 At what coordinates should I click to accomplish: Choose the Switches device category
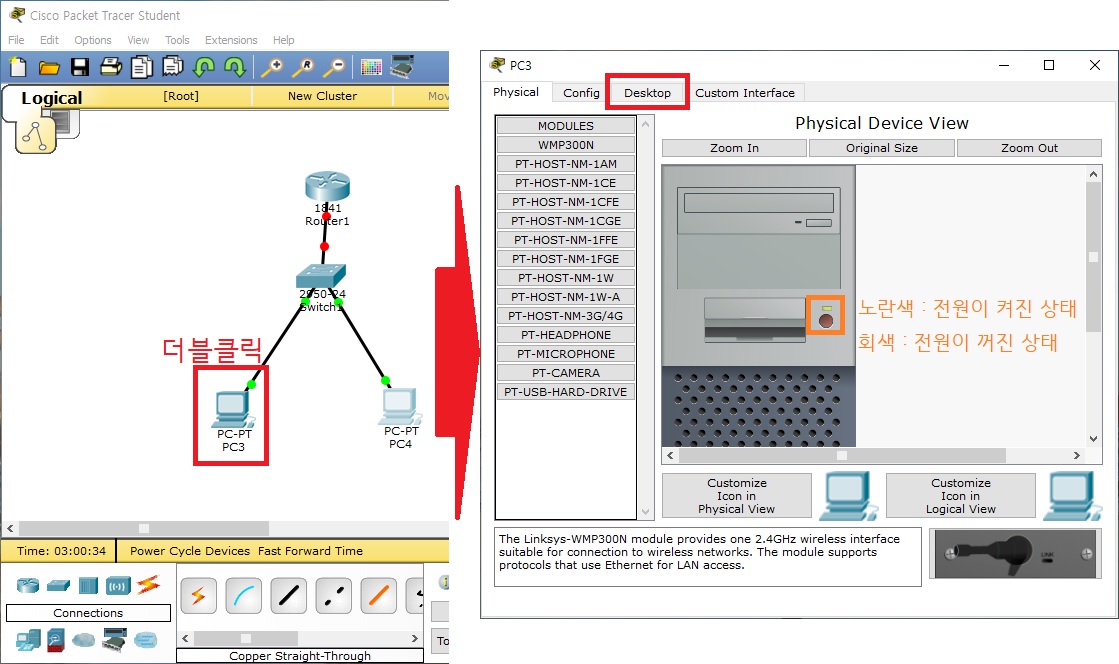pyautogui.click(x=59, y=586)
